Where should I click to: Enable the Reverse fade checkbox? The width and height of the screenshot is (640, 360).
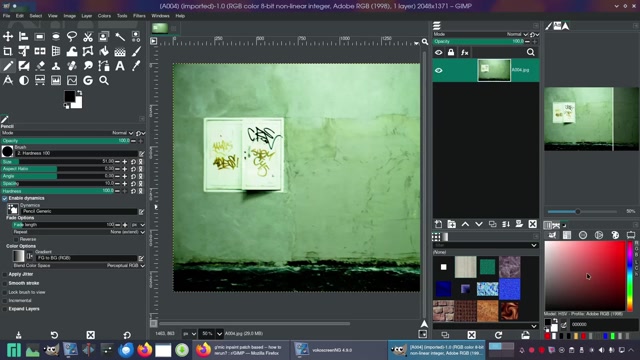(x=16, y=239)
